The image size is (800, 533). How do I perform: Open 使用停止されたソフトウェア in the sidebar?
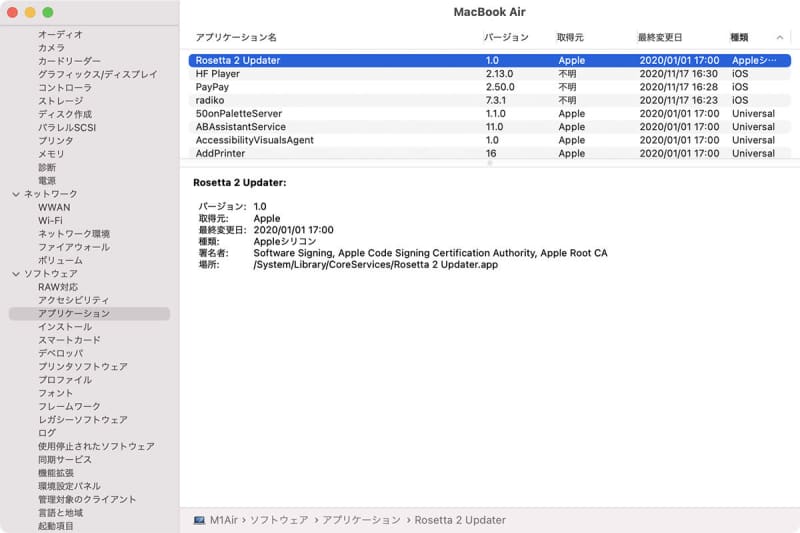click(x=96, y=446)
